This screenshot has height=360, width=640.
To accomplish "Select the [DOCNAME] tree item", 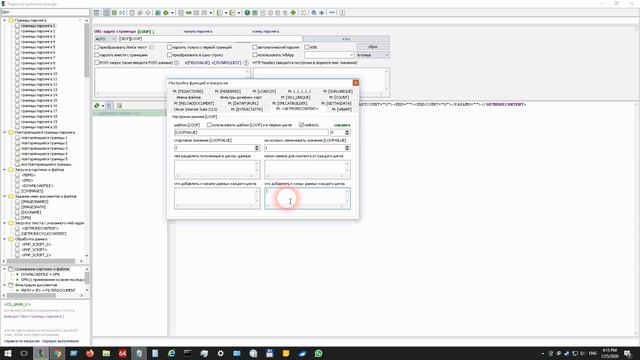I will [31, 212].
